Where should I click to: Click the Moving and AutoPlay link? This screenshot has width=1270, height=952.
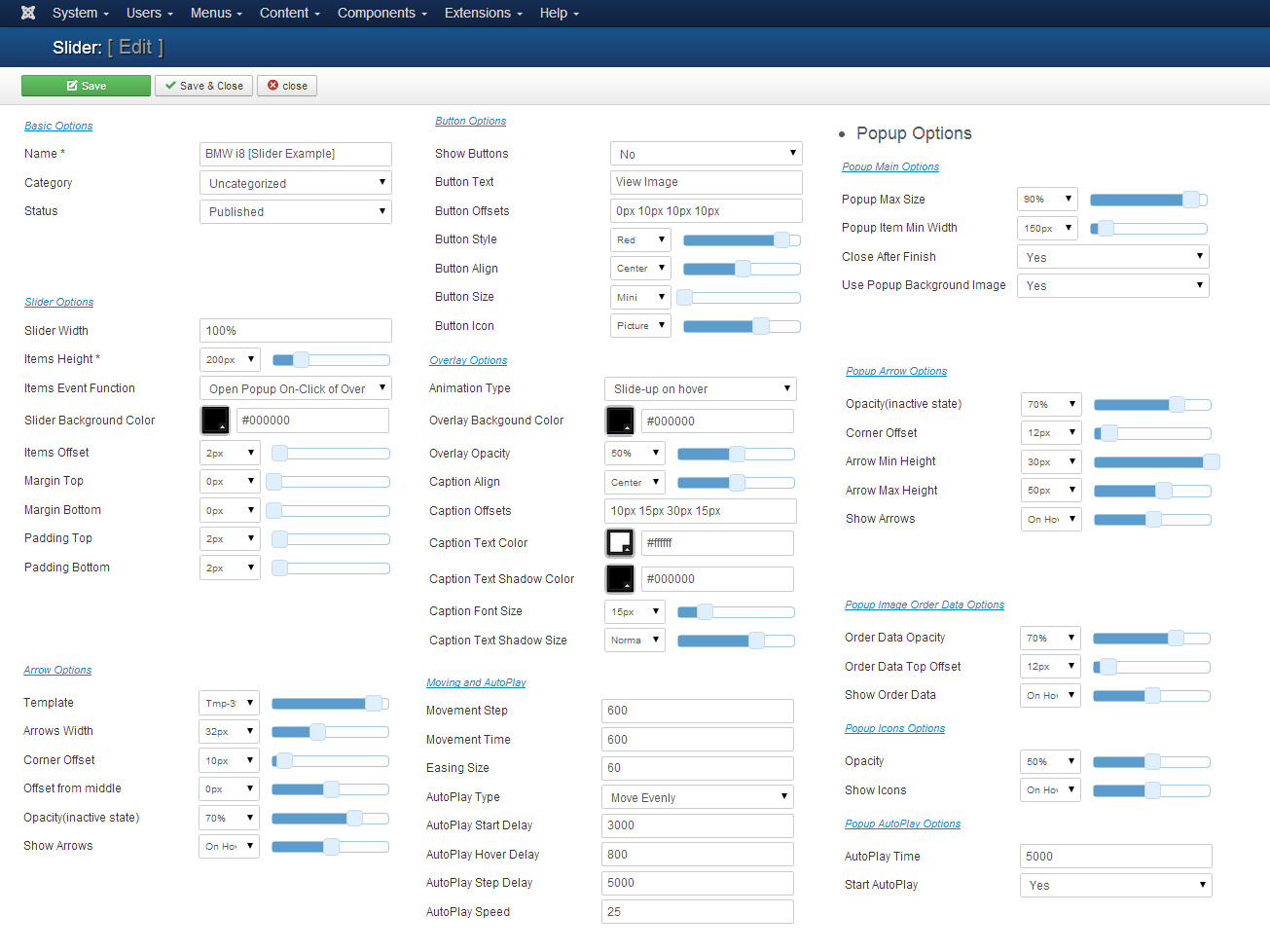click(x=476, y=682)
